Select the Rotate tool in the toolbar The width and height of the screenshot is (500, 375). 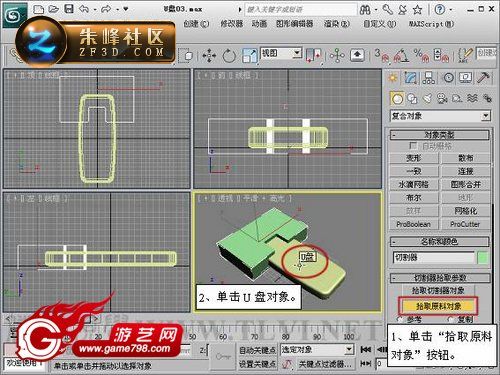point(229,56)
